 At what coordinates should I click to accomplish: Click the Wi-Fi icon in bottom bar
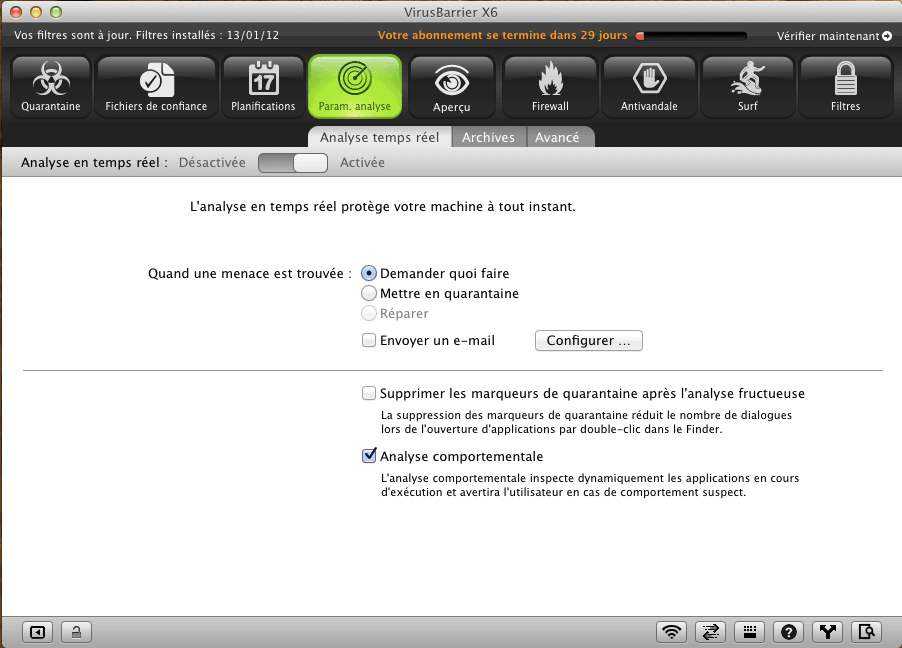(673, 631)
